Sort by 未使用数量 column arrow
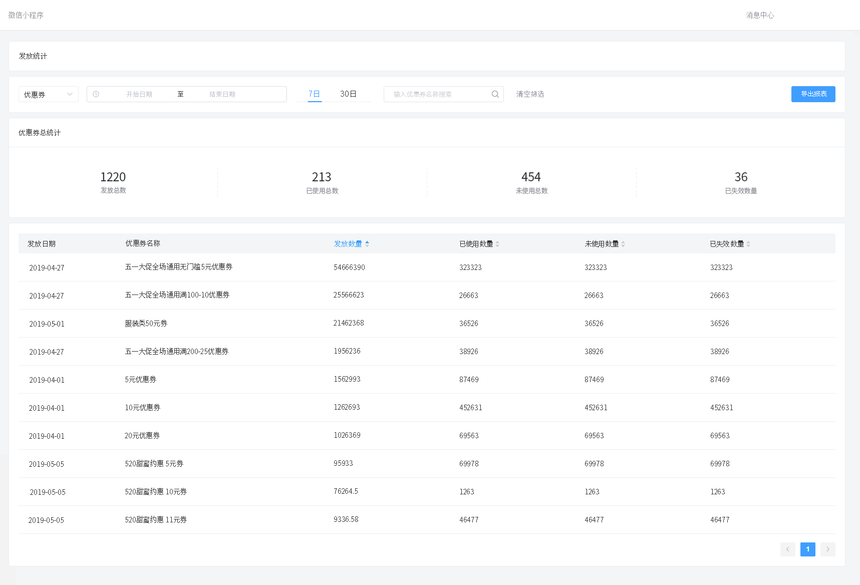Image resolution: width=860 pixels, height=585 pixels. [x=623, y=244]
